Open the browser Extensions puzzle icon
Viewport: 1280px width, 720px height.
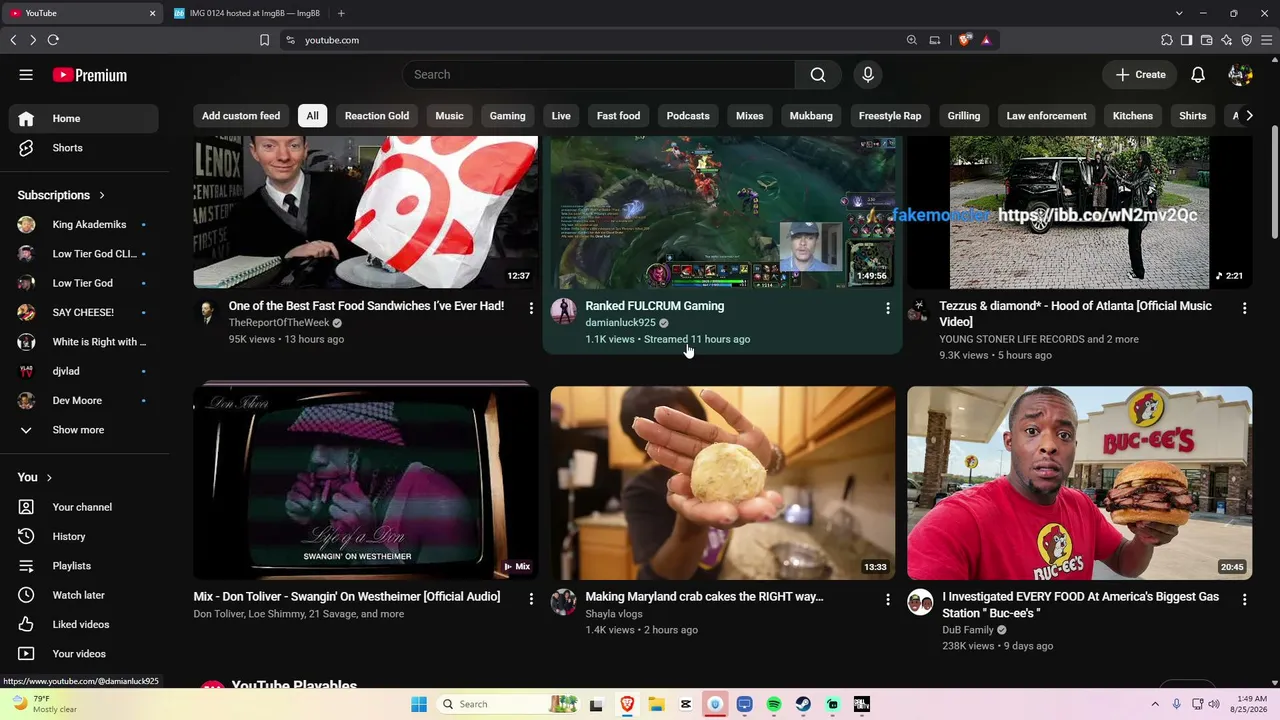1167,40
